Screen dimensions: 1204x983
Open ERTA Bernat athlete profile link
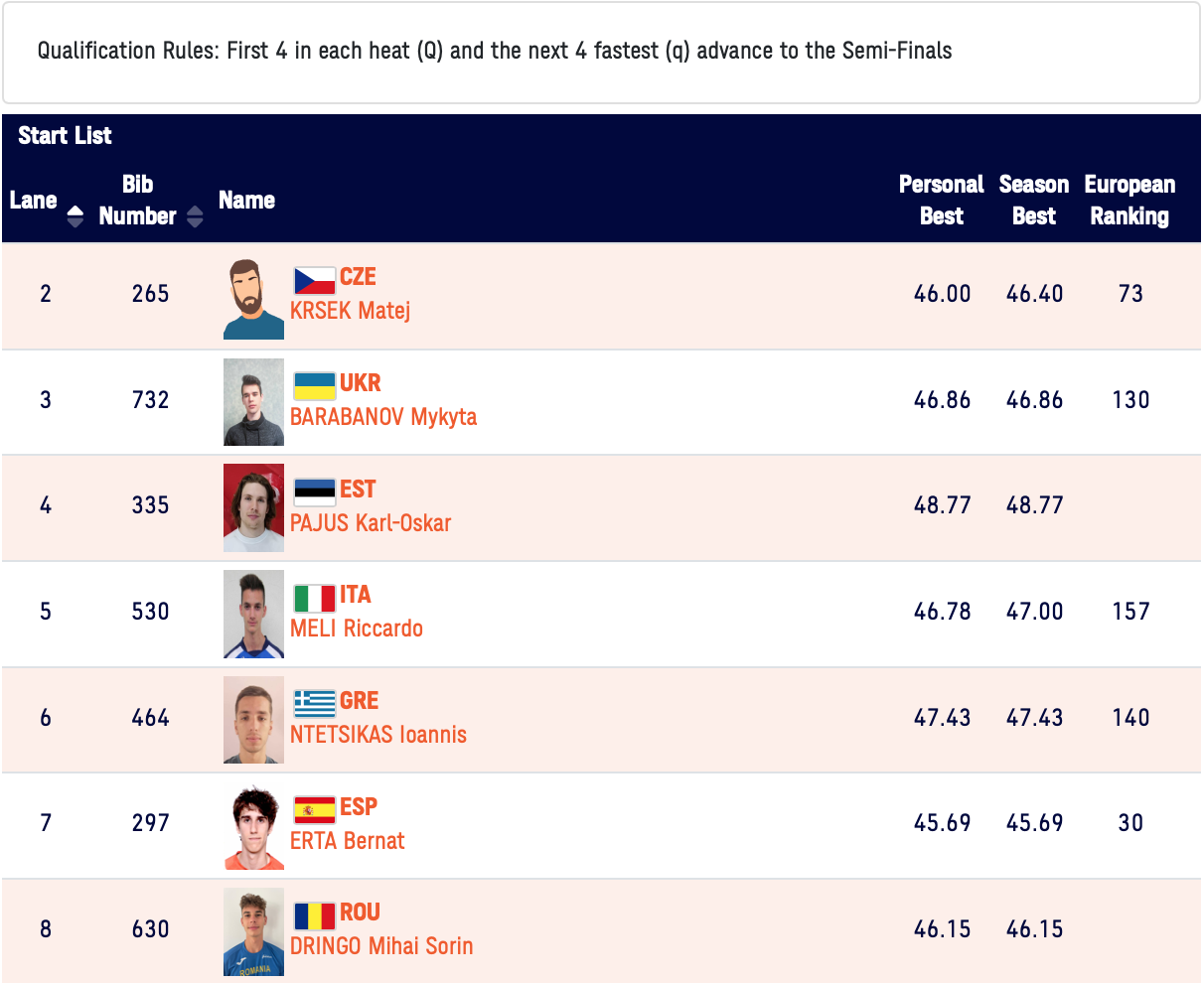click(347, 841)
